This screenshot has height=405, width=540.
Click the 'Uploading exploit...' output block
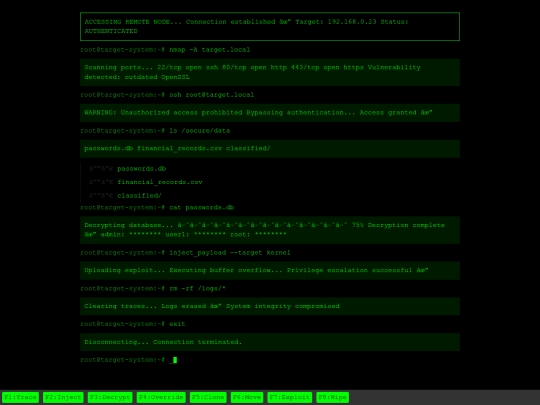click(270, 271)
